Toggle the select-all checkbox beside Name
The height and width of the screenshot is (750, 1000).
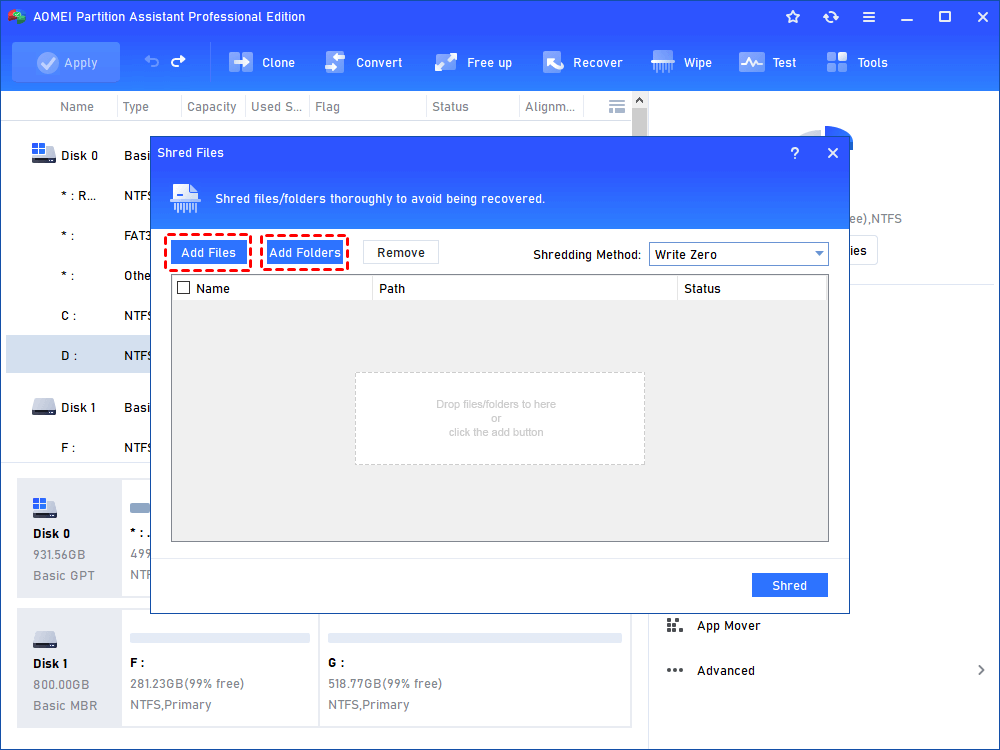tap(183, 288)
